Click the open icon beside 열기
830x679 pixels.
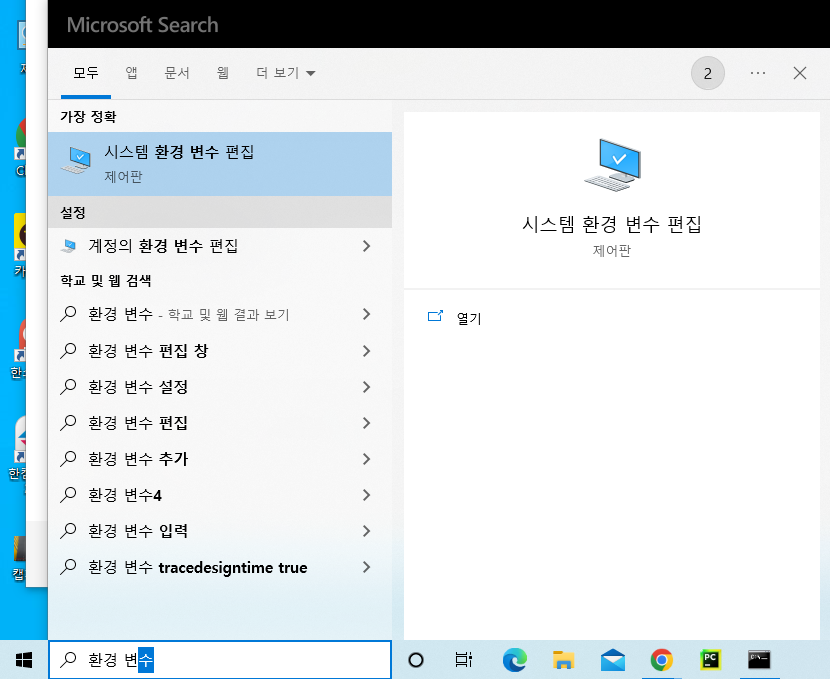click(x=435, y=316)
